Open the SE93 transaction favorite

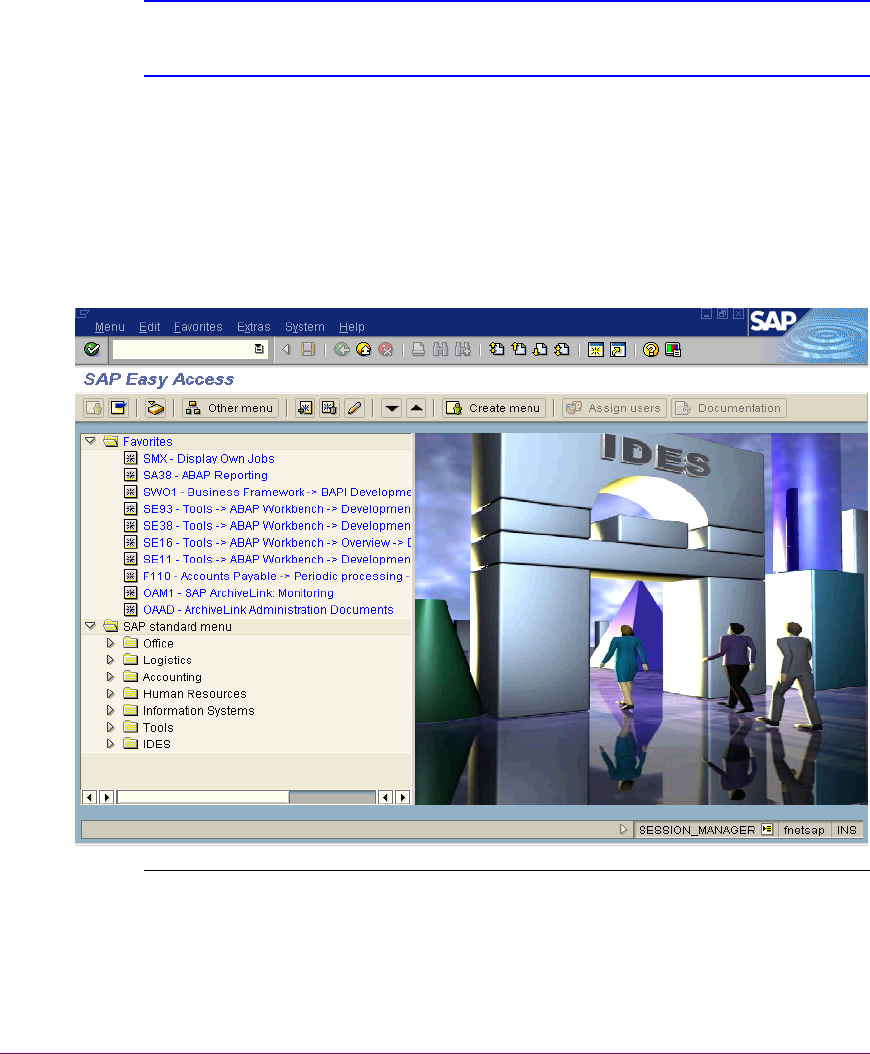tap(276, 509)
